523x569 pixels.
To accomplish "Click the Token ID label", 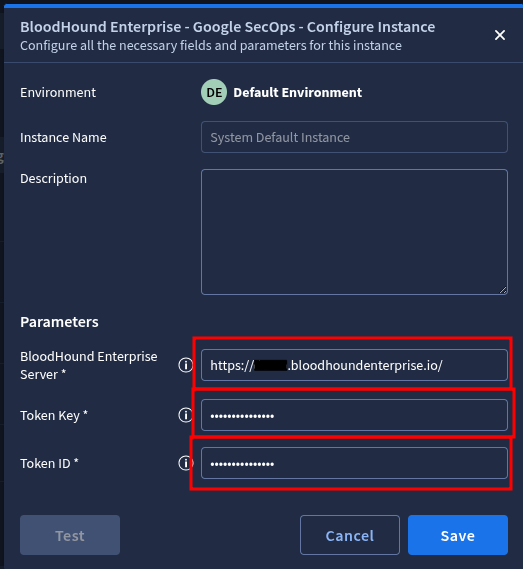I will [x=49, y=463].
